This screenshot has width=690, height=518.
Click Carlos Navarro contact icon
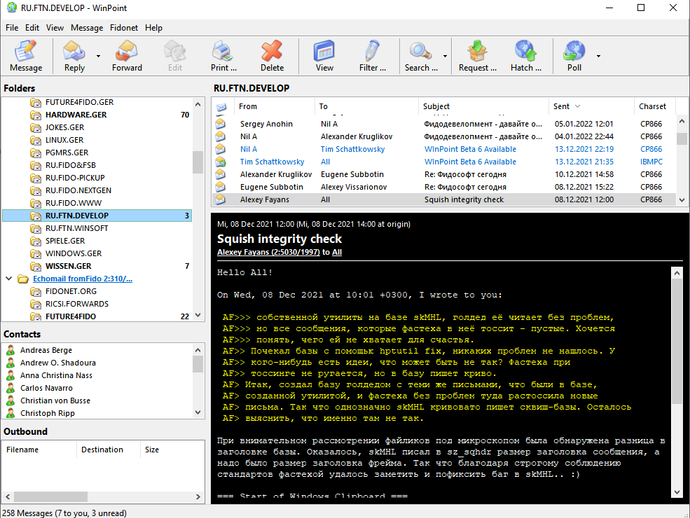click(11, 388)
